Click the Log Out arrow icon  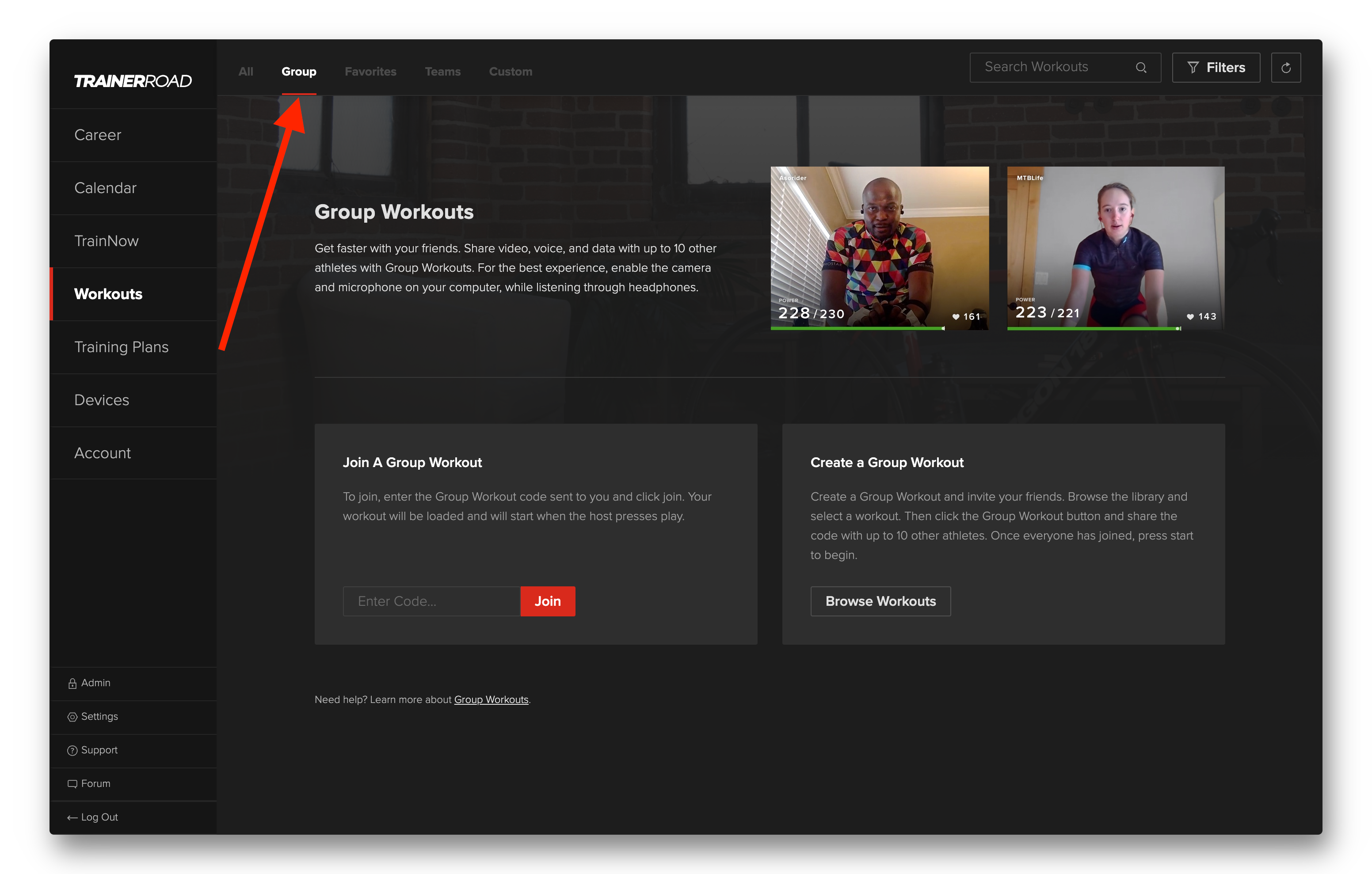tap(72, 817)
